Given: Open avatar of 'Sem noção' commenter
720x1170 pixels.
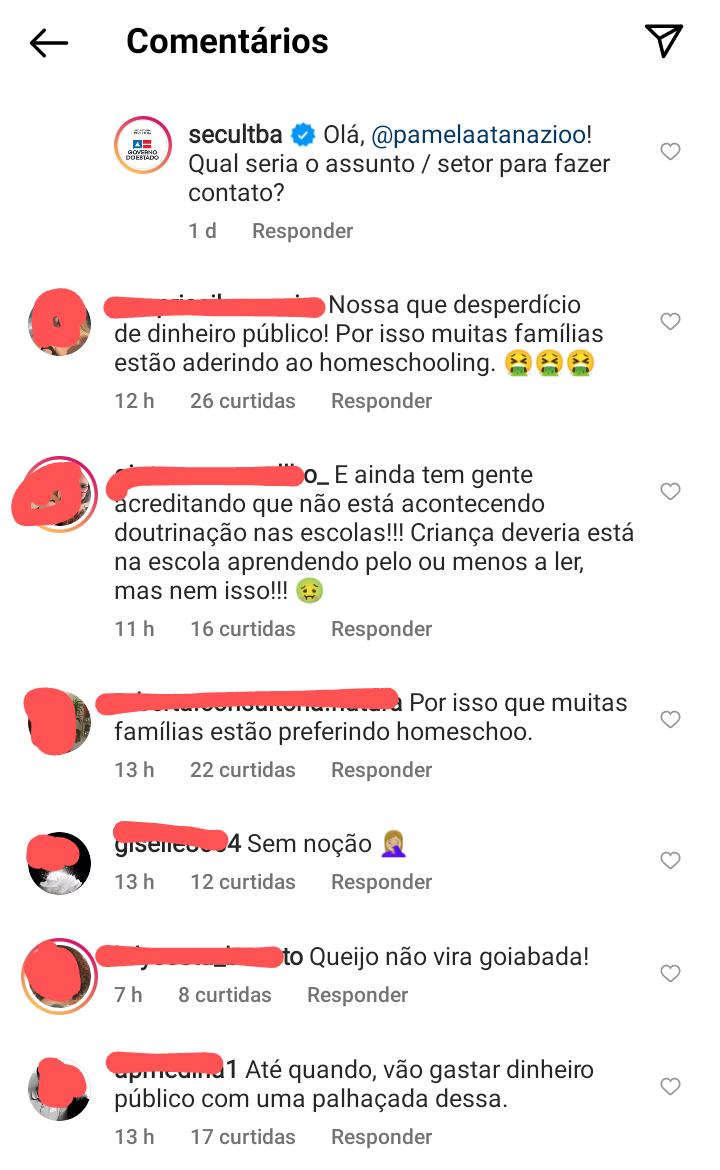Looking at the screenshot, I should click(x=59, y=863).
